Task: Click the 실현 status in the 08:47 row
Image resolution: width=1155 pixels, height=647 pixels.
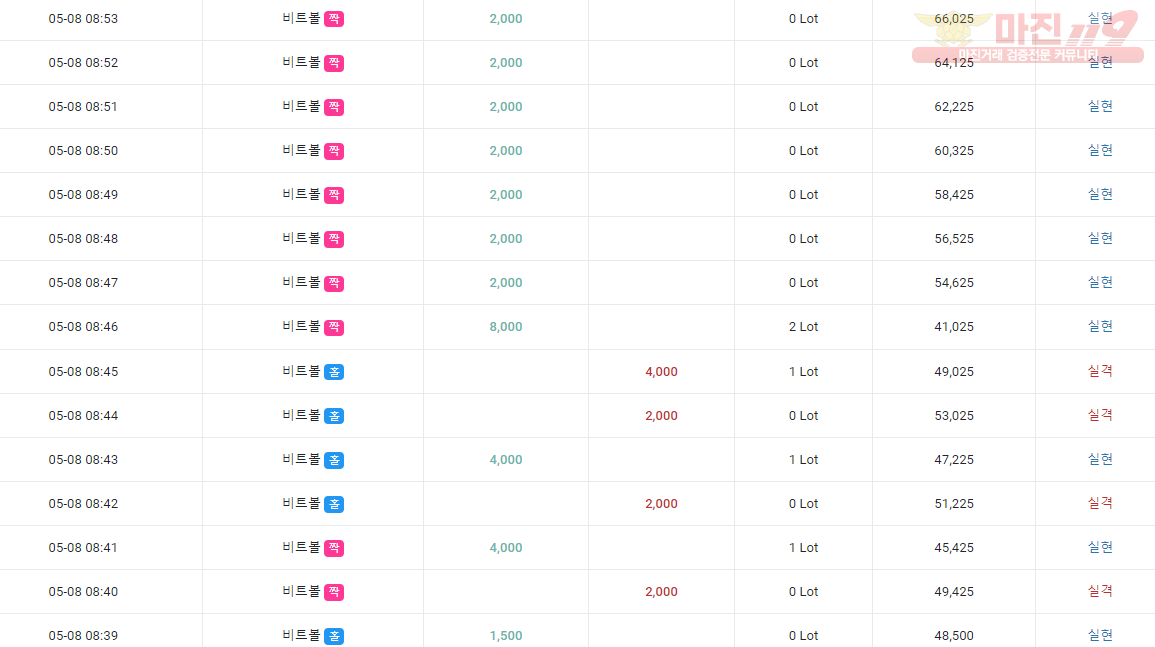Action: coord(1100,282)
